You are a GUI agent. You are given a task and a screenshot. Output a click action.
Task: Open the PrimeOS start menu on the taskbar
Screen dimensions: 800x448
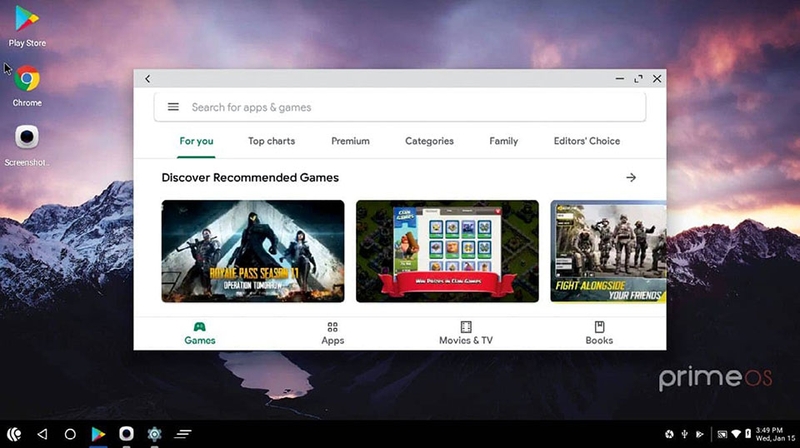coord(14,434)
